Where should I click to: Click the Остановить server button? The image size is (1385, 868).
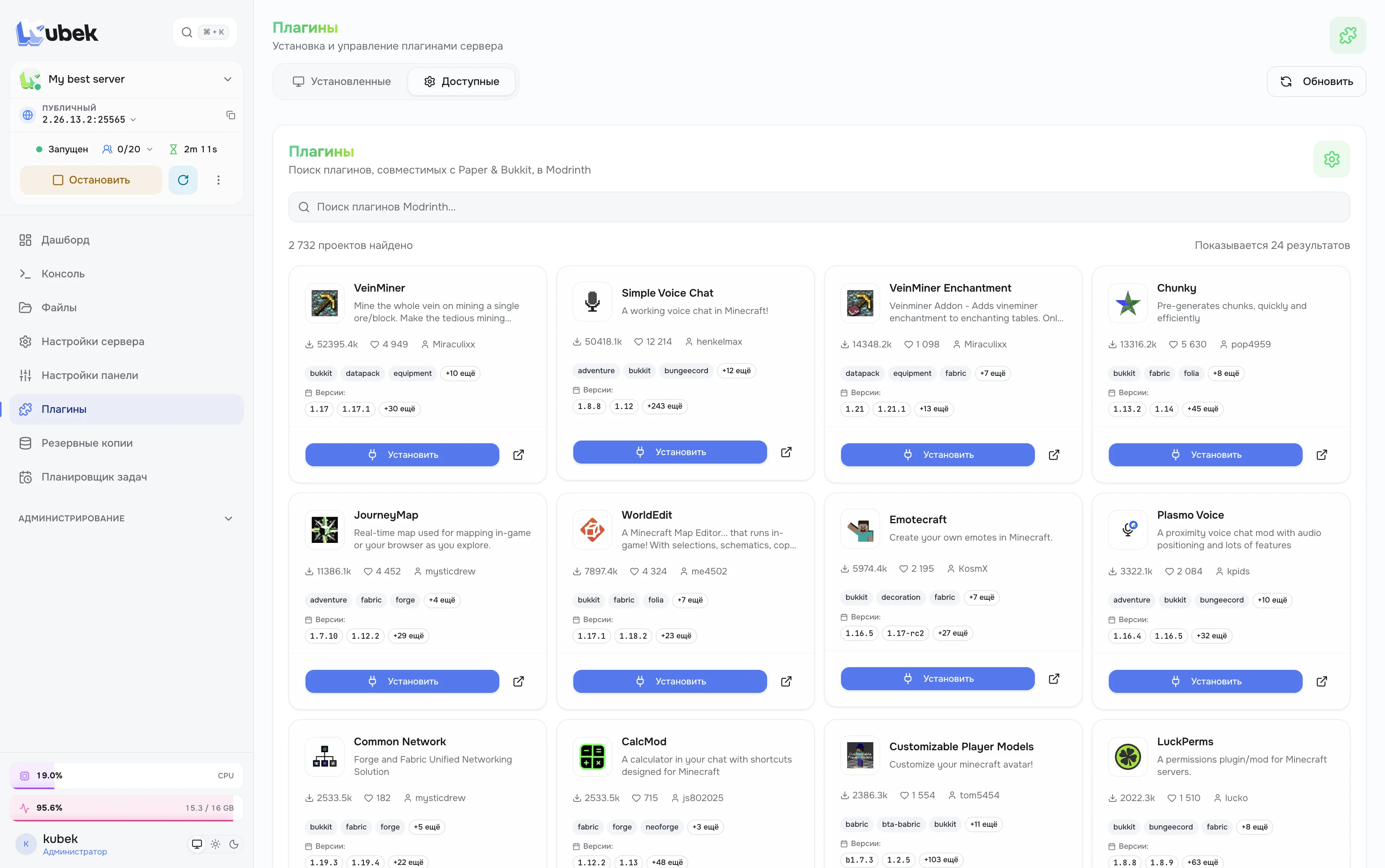click(91, 180)
